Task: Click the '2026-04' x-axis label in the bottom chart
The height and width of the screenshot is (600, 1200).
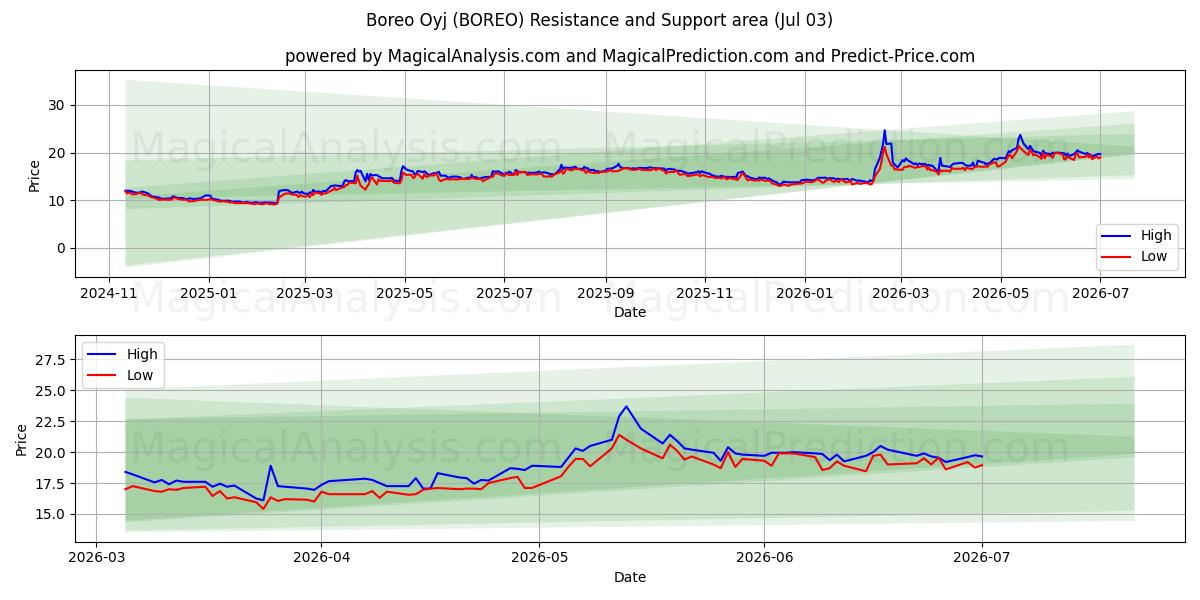Action: coord(321,559)
